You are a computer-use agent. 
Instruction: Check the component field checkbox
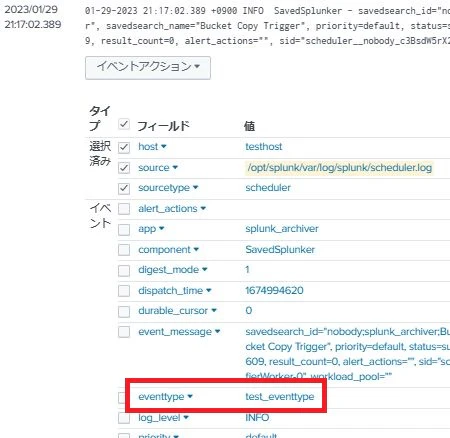pos(124,250)
